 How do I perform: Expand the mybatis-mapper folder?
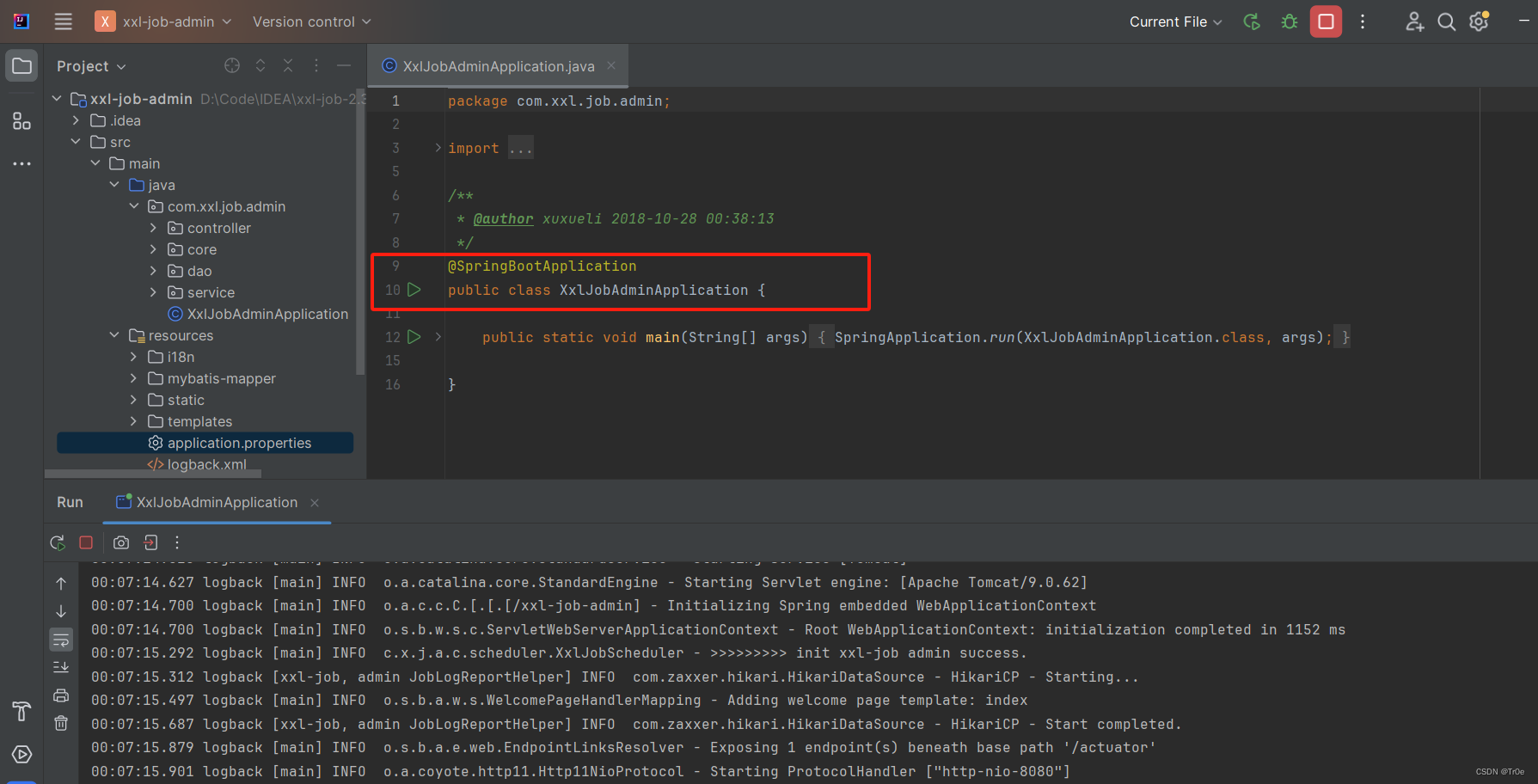[x=133, y=378]
